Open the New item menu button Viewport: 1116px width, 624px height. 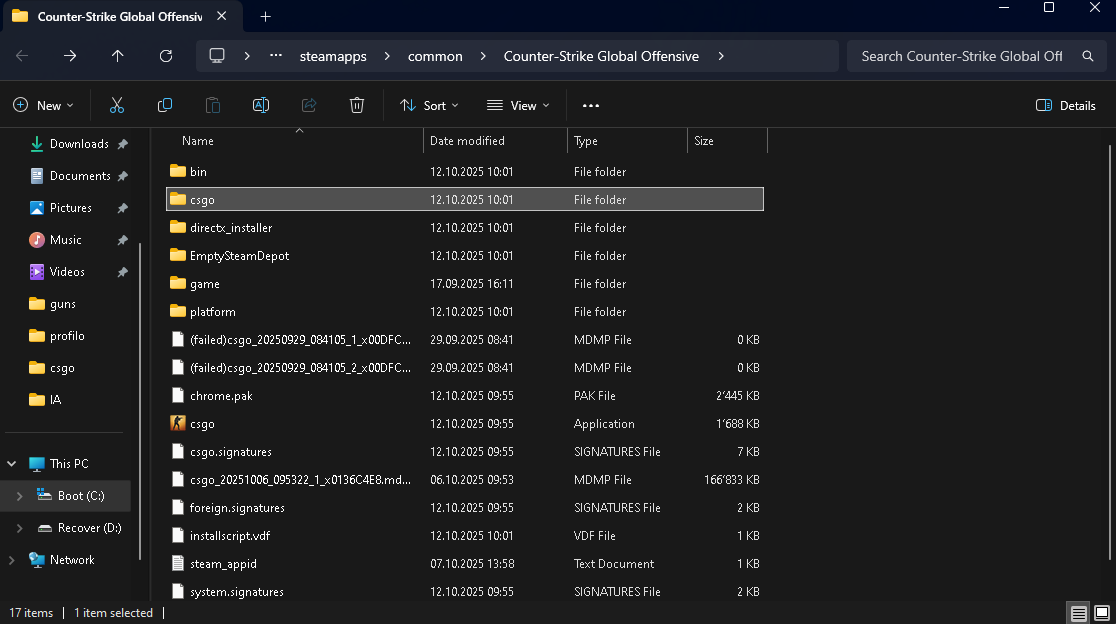click(44, 105)
